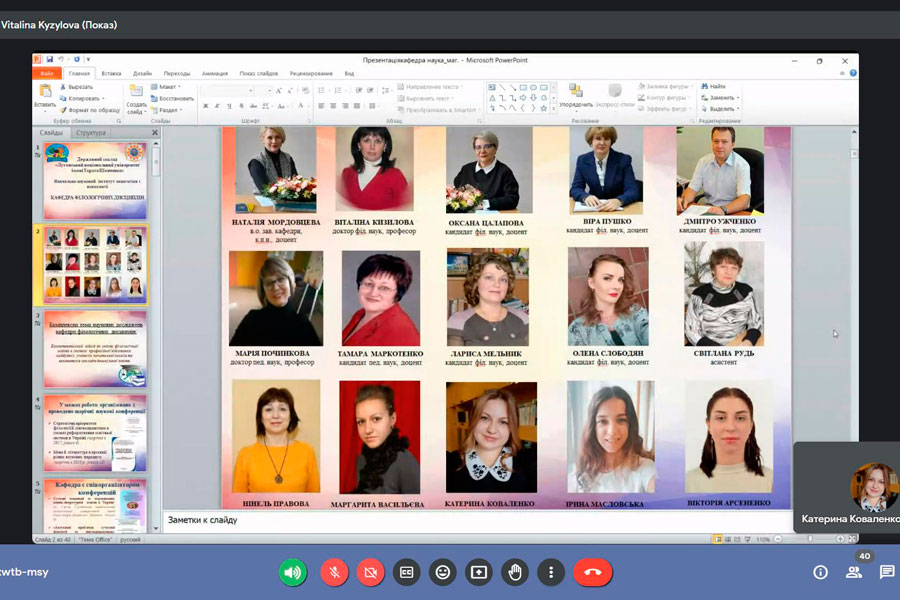This screenshot has height=600, width=900.
Task: Switch to the Вставка ribbon tab
Action: coord(111,73)
